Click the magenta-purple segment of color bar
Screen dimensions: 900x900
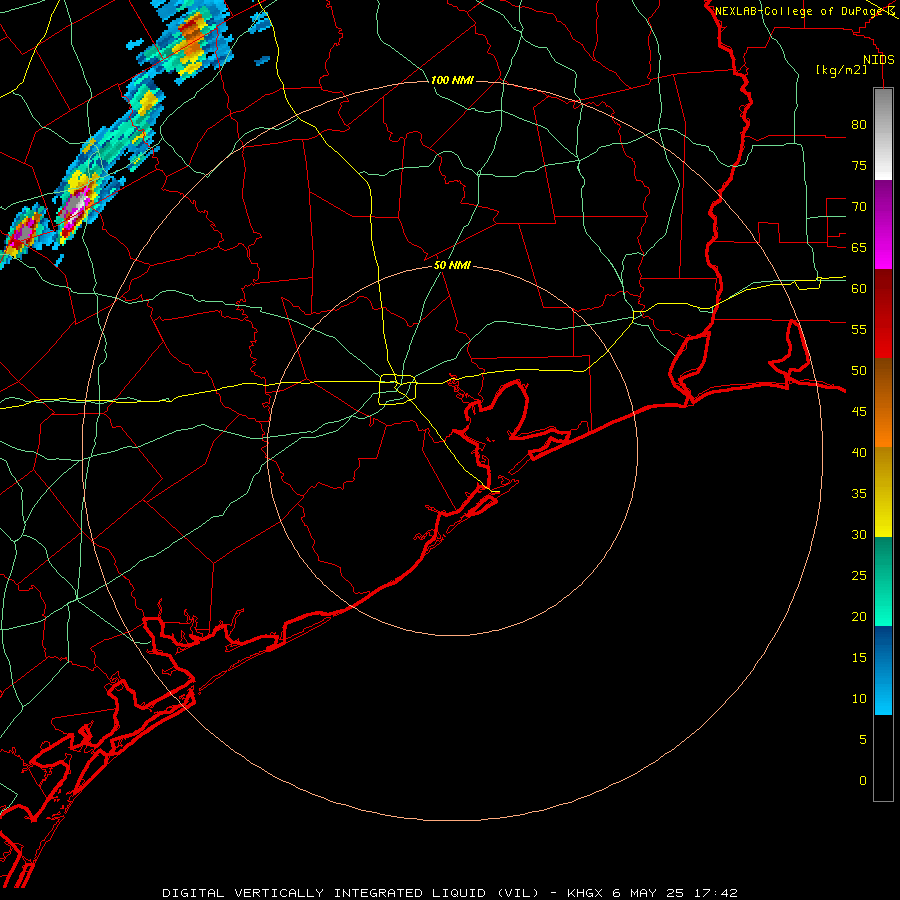883,224
